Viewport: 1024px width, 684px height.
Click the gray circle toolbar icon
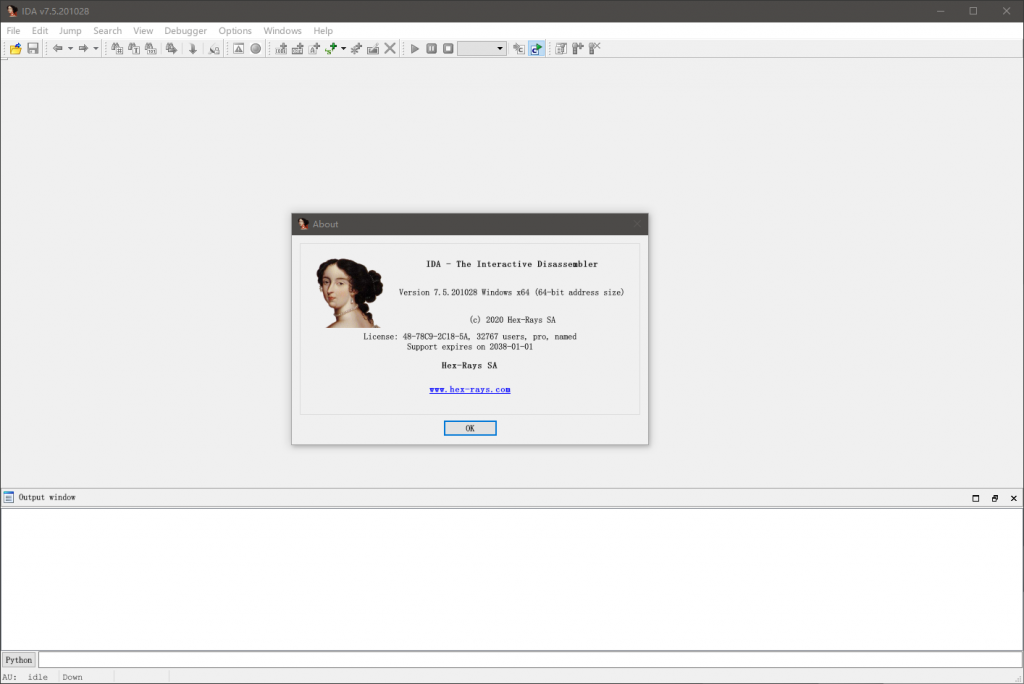[256, 48]
